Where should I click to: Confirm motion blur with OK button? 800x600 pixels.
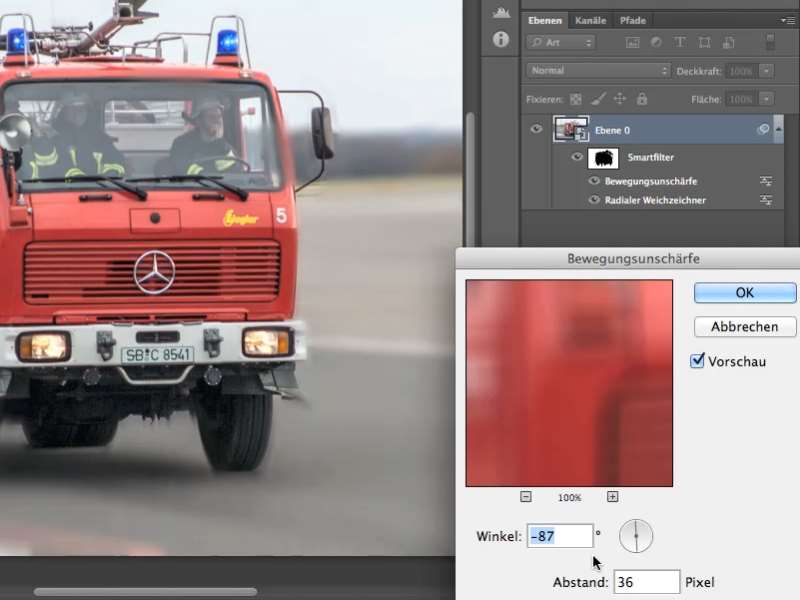745,293
